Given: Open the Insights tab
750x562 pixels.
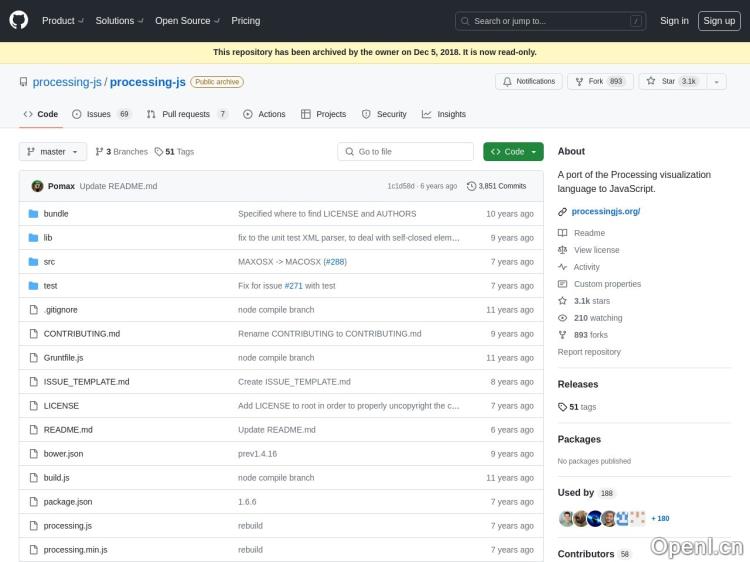Looking at the screenshot, I should 443,114.
